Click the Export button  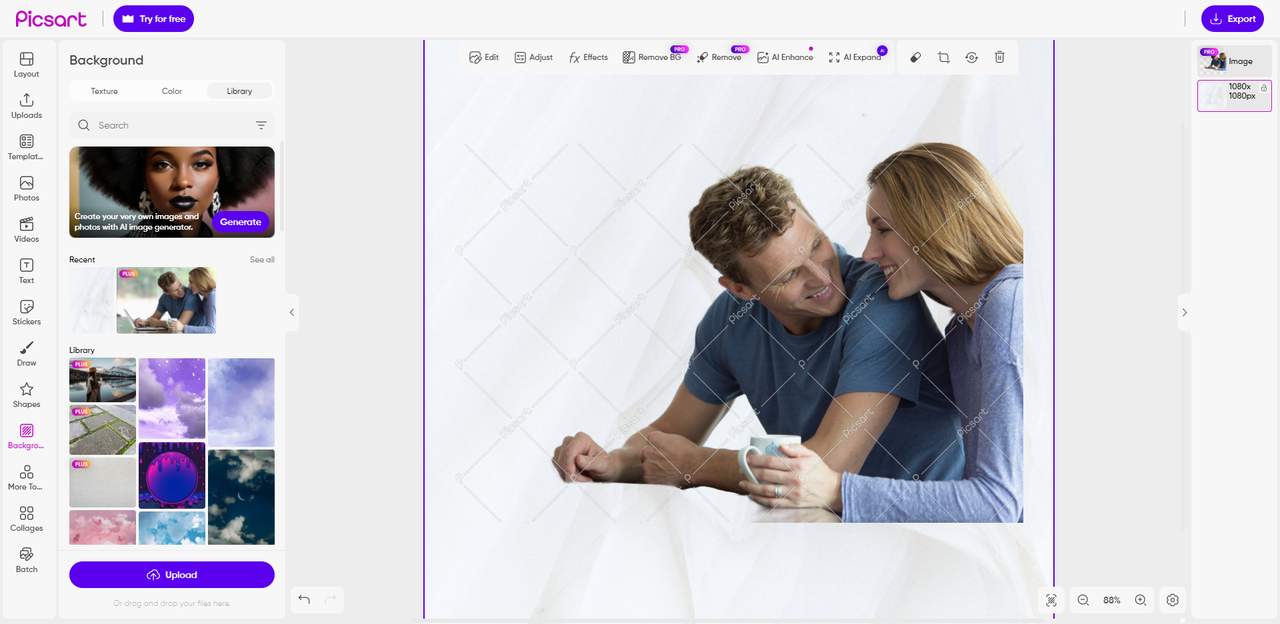point(1232,19)
